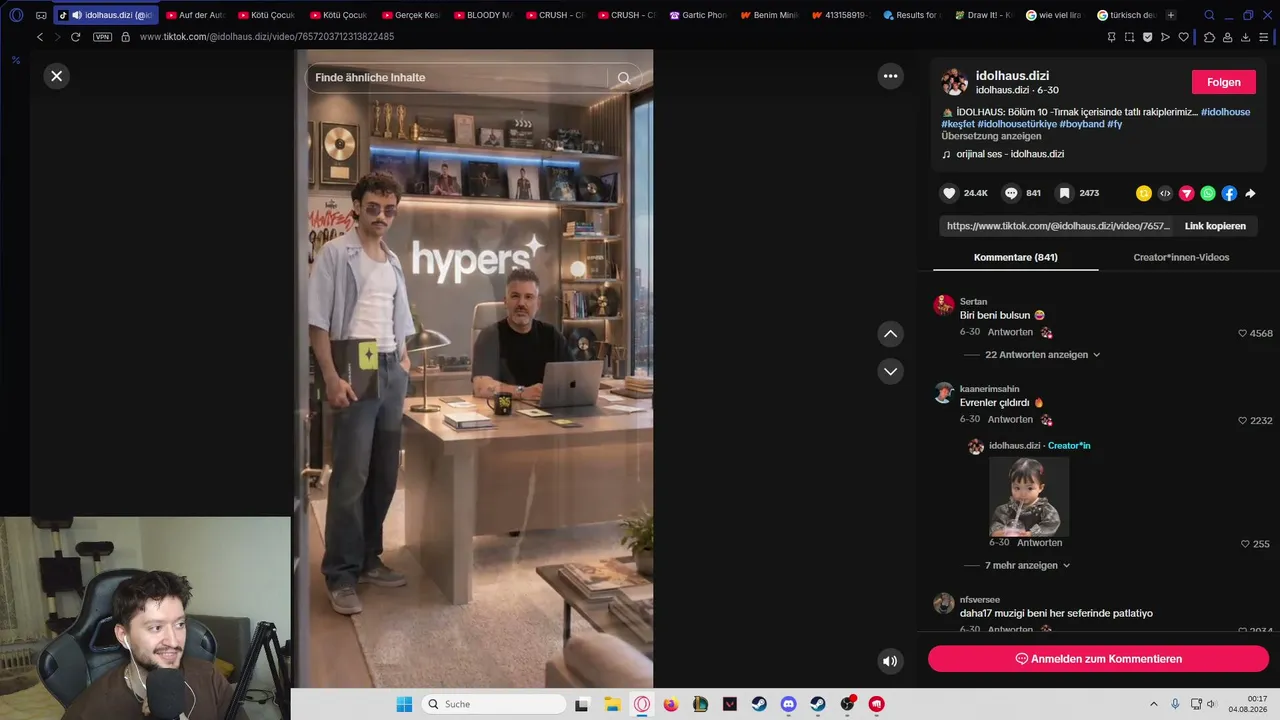The image size is (1280, 720).
Task: Open browser downloads icon in toolbar
Action: 1246,37
